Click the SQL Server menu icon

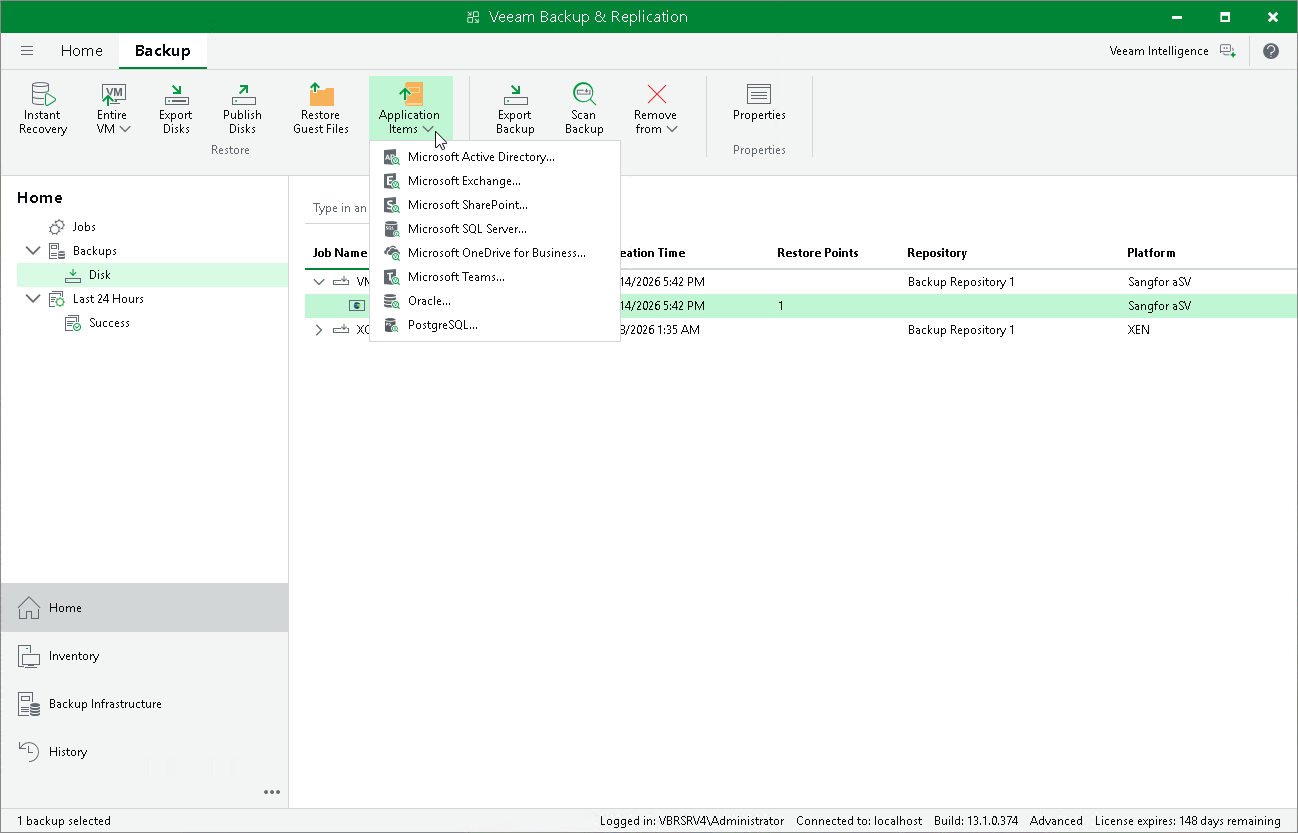(391, 229)
